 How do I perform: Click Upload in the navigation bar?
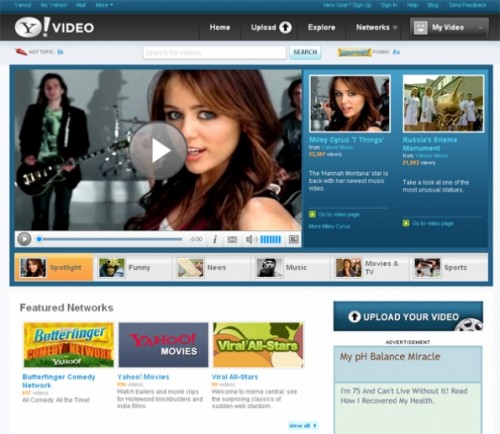coord(263,27)
